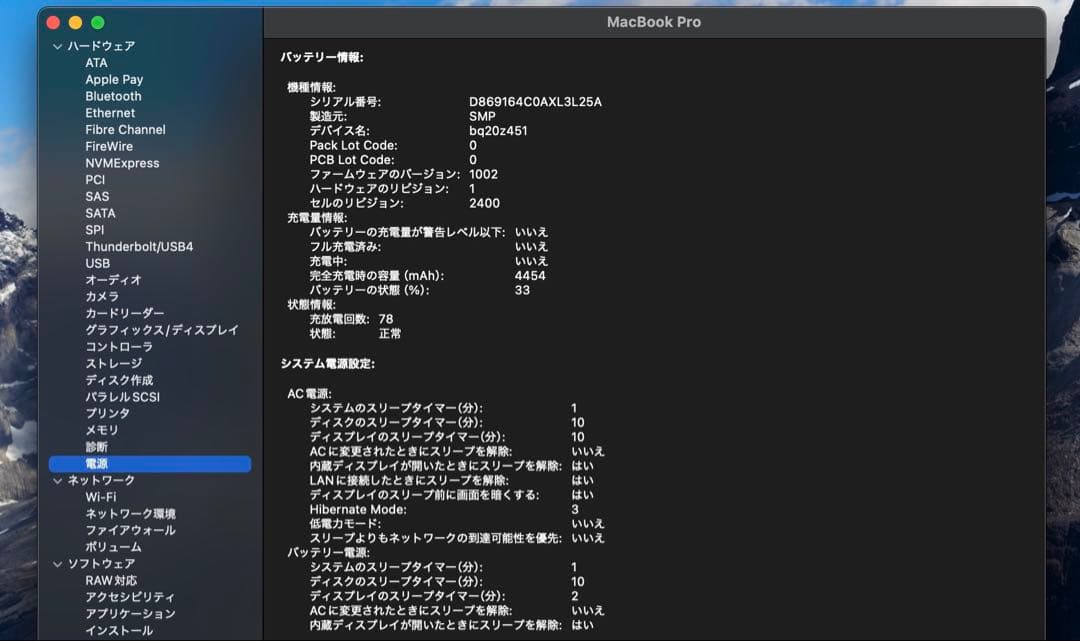The image size is (1080, 641).
Task: Click battery condition value 正常
Action: (x=390, y=333)
